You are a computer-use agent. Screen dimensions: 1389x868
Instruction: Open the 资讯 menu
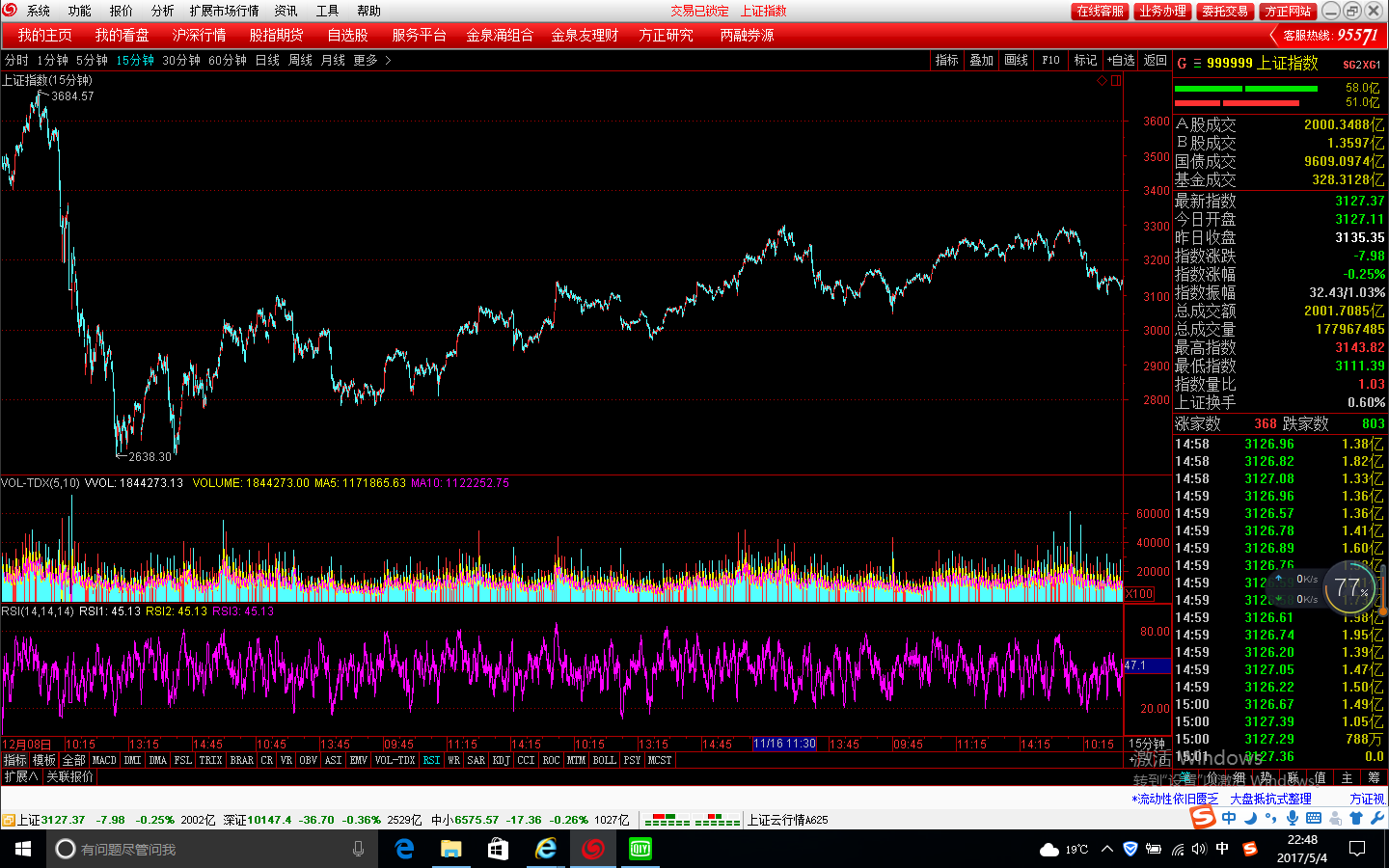point(286,11)
